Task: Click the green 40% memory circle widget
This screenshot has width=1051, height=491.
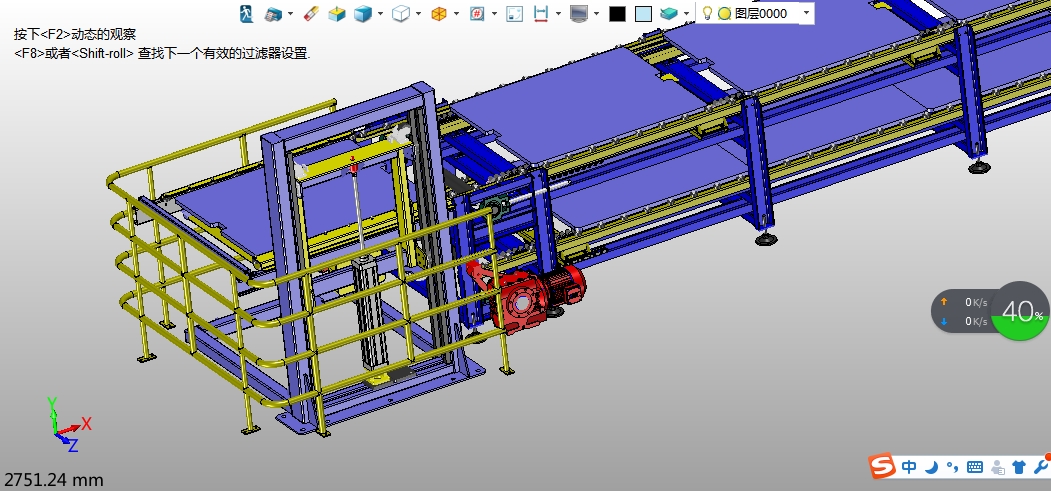Action: pos(1021,311)
